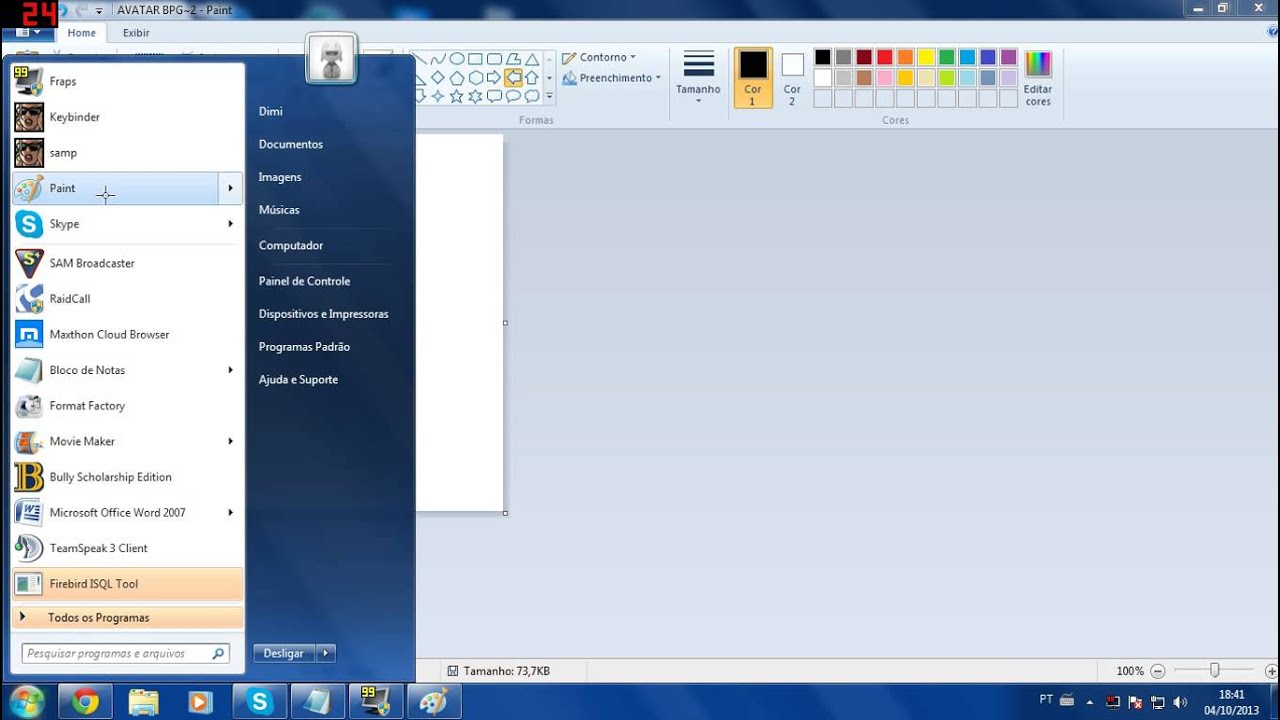
Task: Expand the Movie Maker submenu arrow
Action: point(231,441)
